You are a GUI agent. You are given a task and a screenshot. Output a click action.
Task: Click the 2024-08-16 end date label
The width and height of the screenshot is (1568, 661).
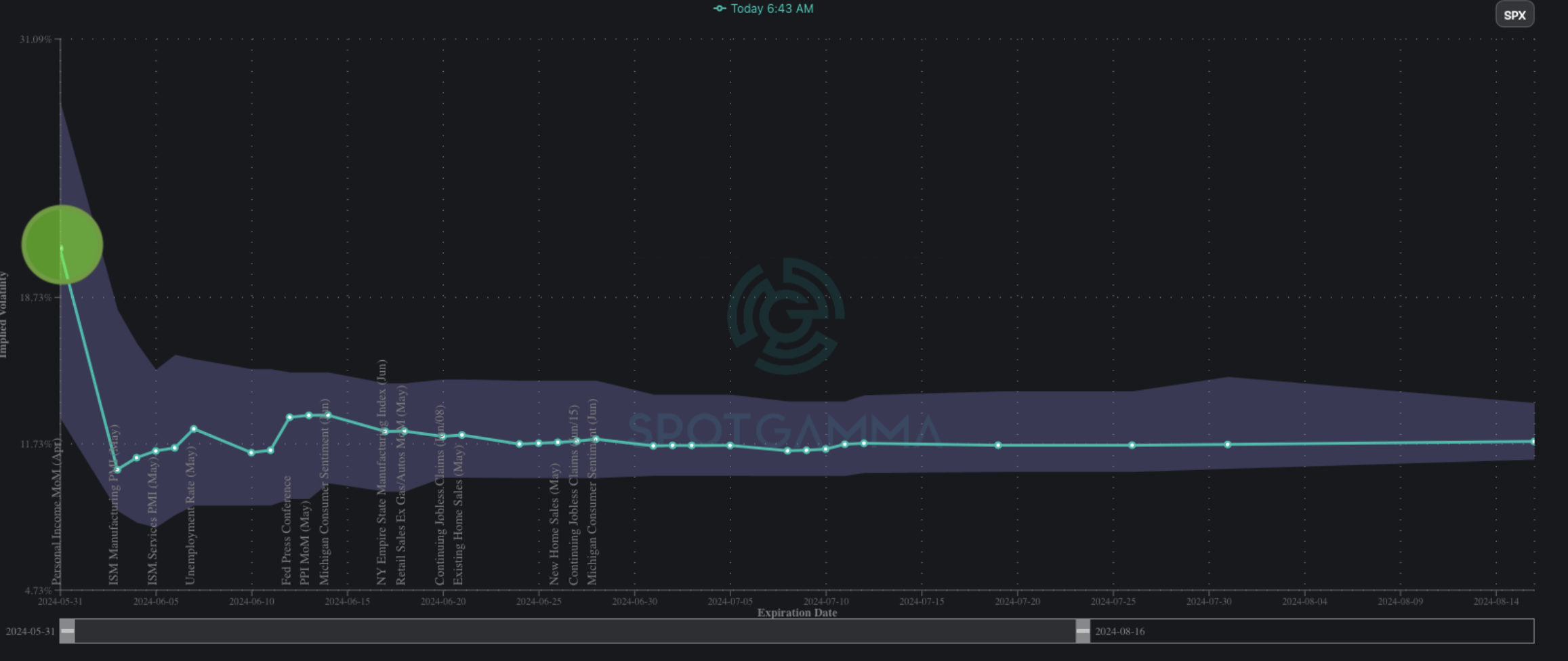(1119, 631)
